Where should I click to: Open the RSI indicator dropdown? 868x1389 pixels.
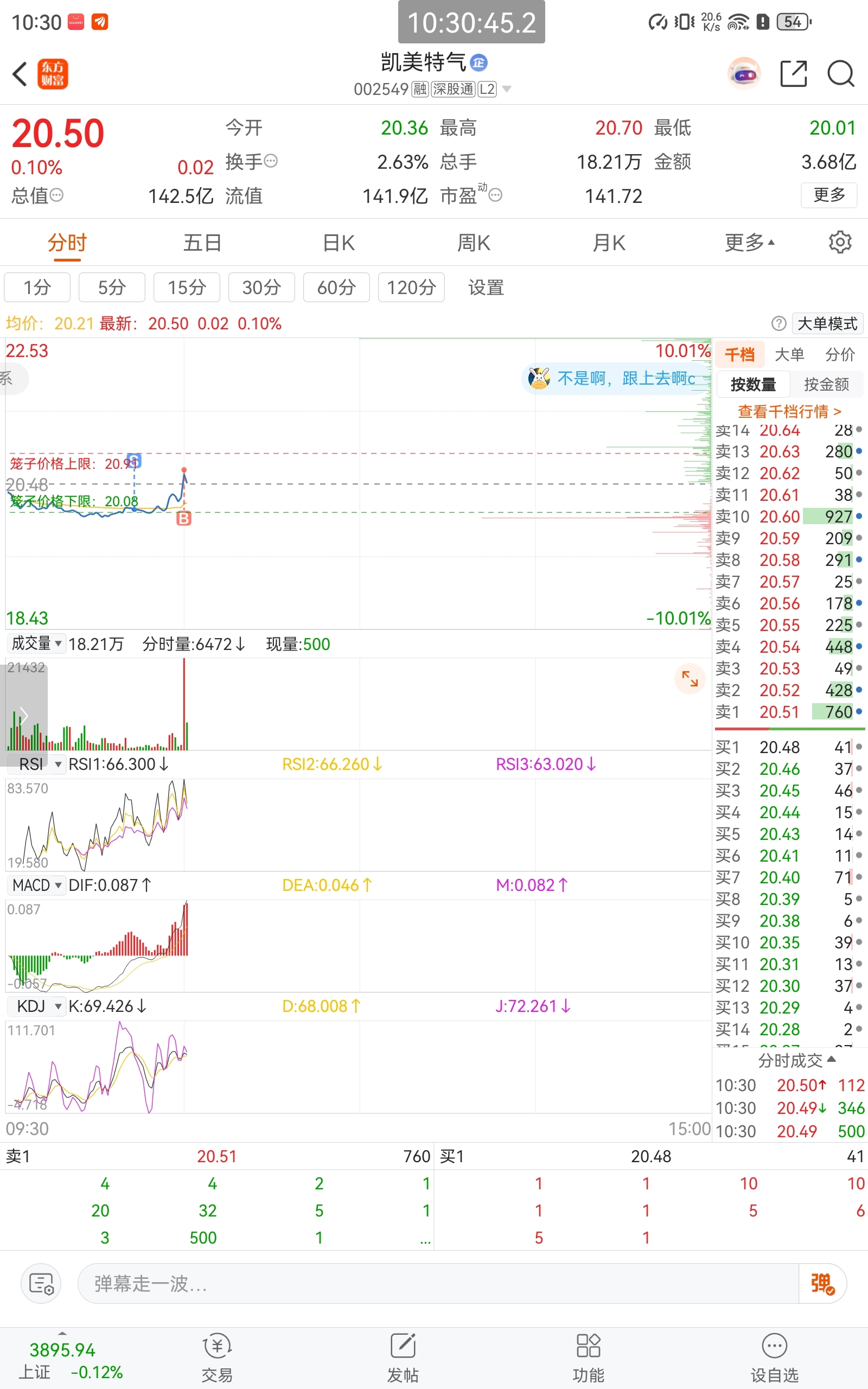[36, 764]
